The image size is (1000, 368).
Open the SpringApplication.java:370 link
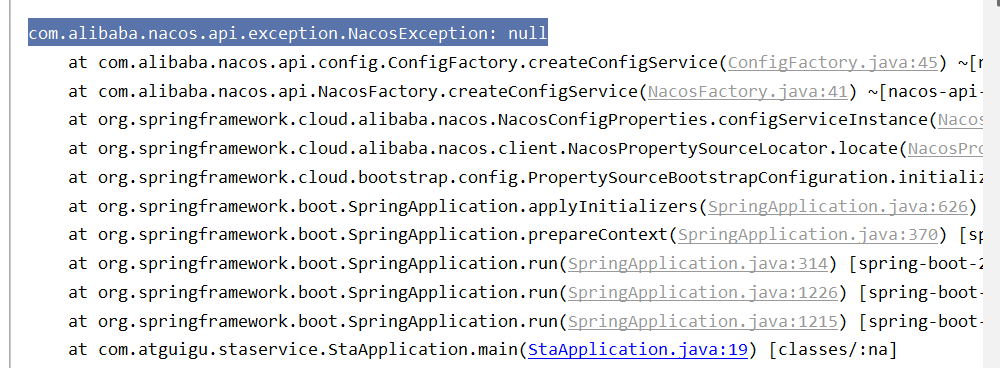(808, 235)
